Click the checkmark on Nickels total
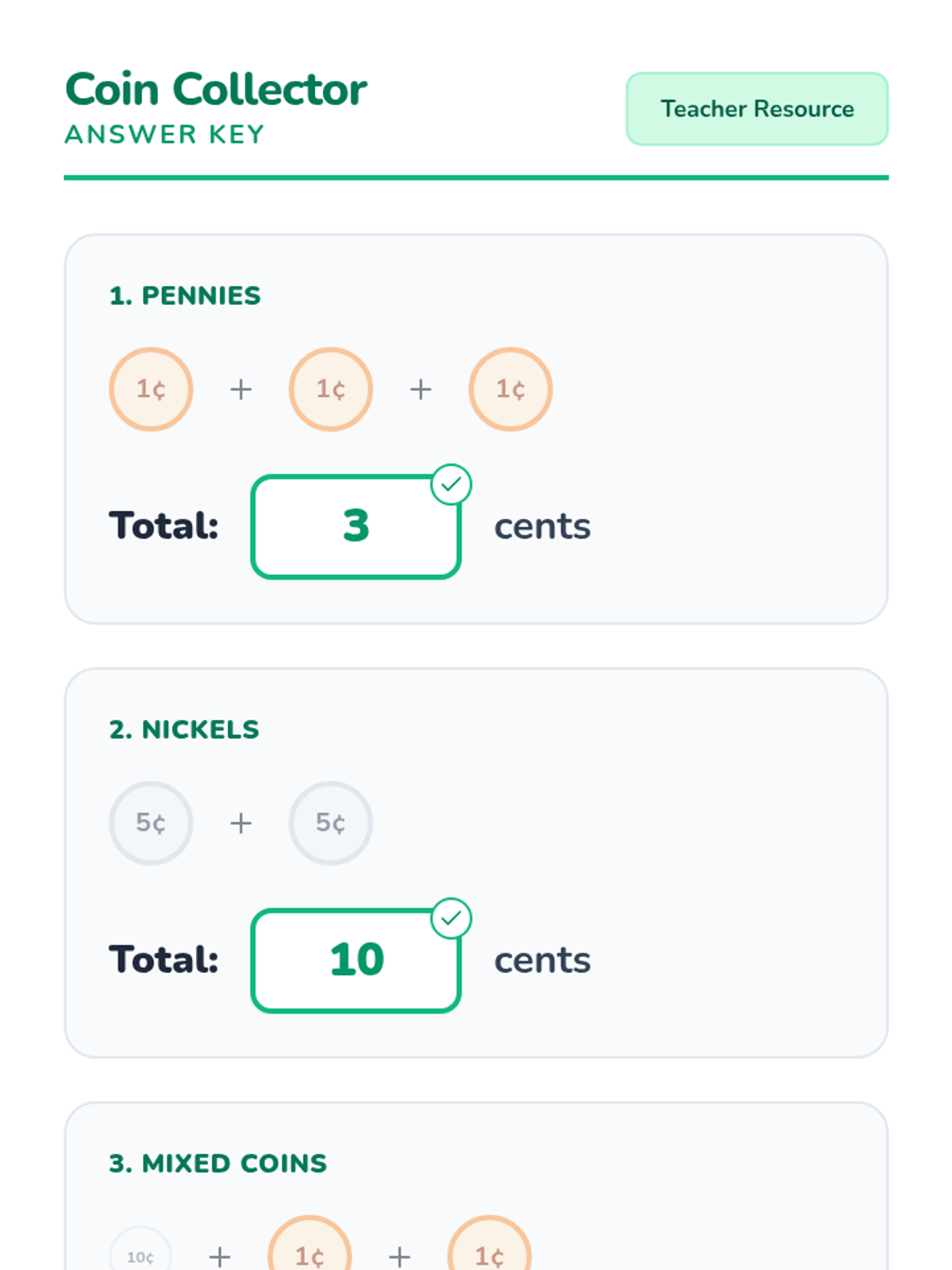 (451, 918)
